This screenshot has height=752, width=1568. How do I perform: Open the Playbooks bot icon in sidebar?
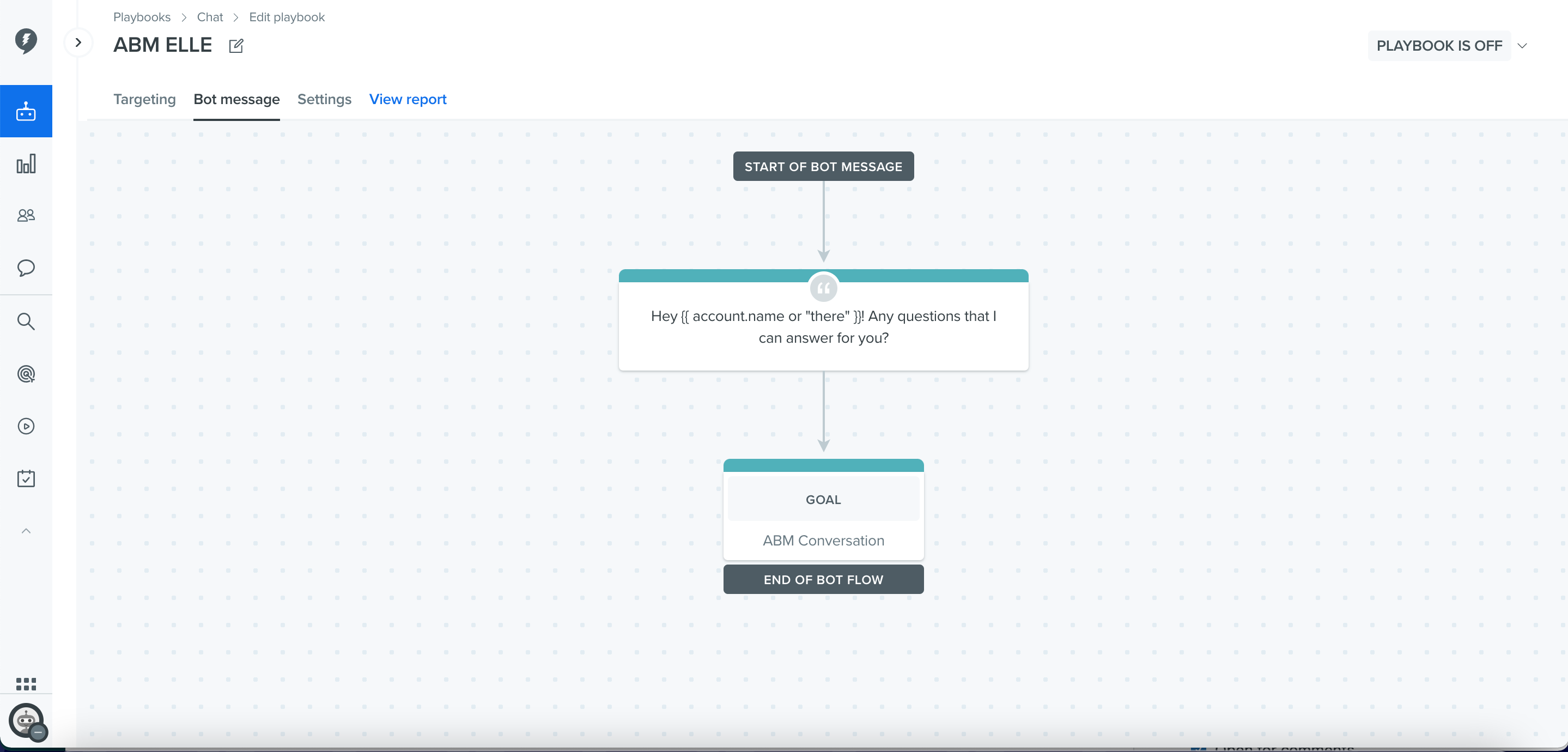coord(26,111)
